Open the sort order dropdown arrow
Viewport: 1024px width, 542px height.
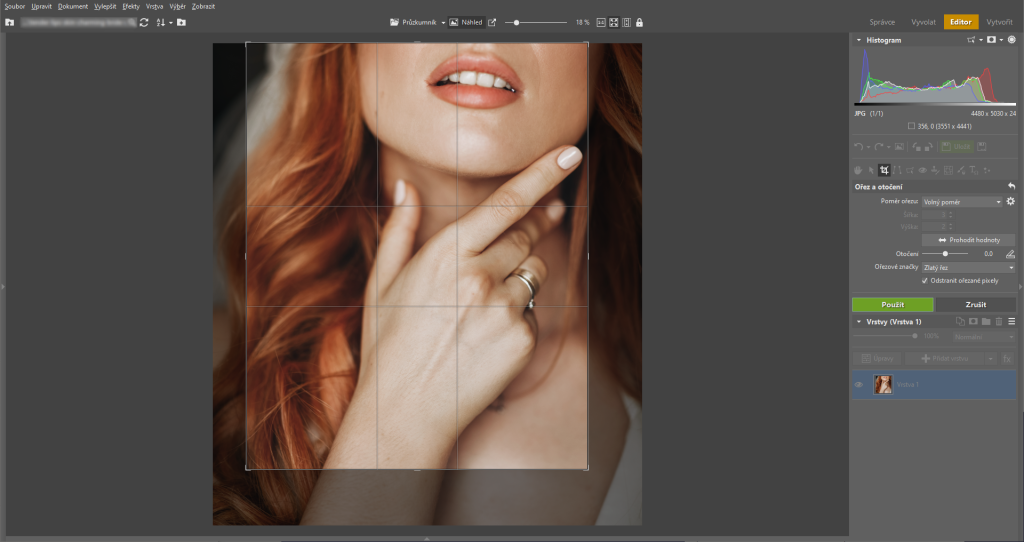click(170, 23)
